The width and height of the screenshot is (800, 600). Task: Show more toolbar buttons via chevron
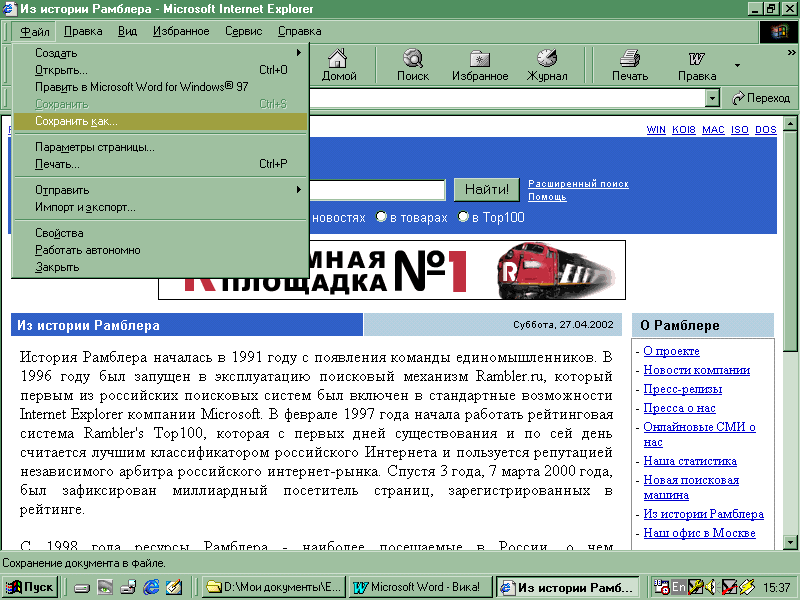tap(791, 53)
